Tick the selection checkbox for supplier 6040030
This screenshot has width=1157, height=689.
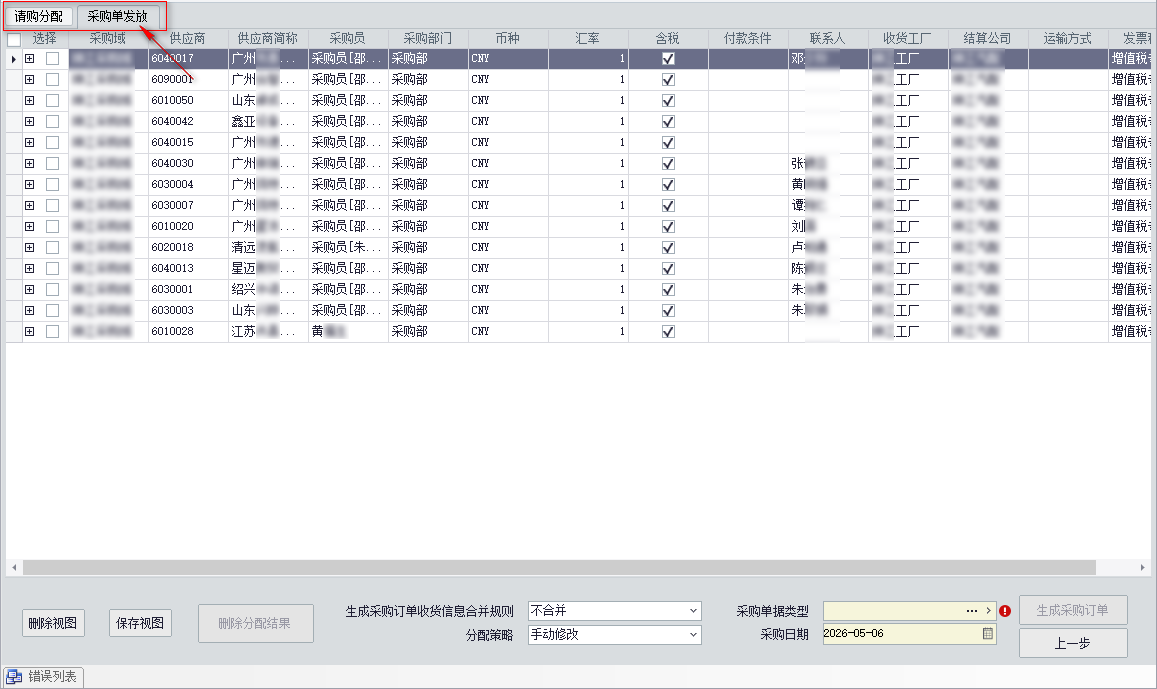point(52,163)
